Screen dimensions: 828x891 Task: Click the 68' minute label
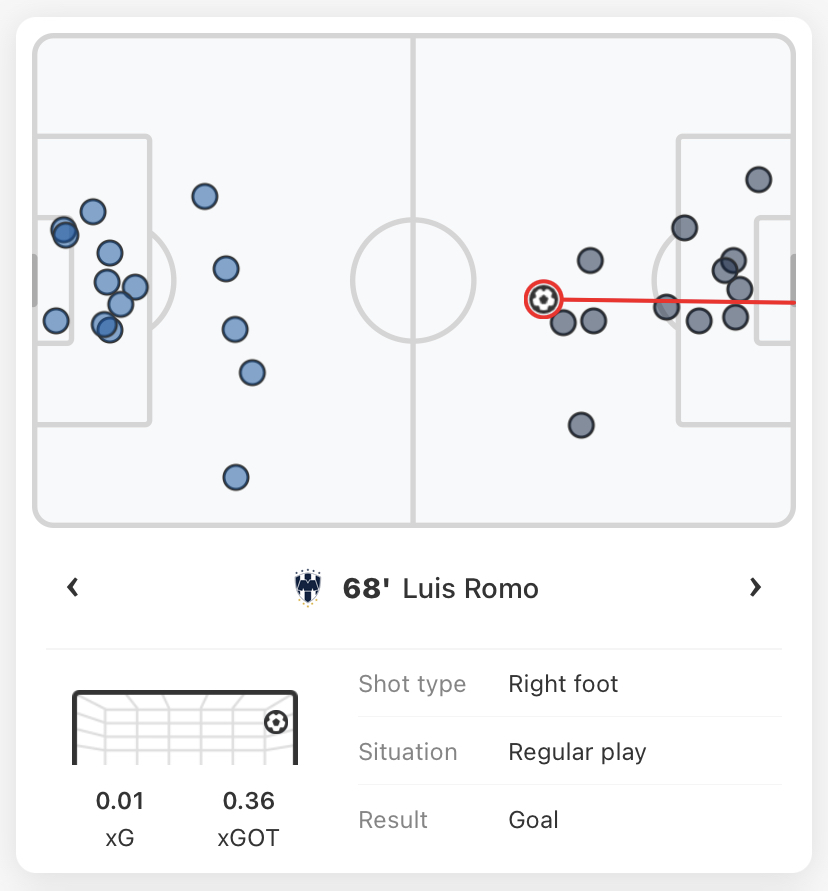click(x=366, y=588)
